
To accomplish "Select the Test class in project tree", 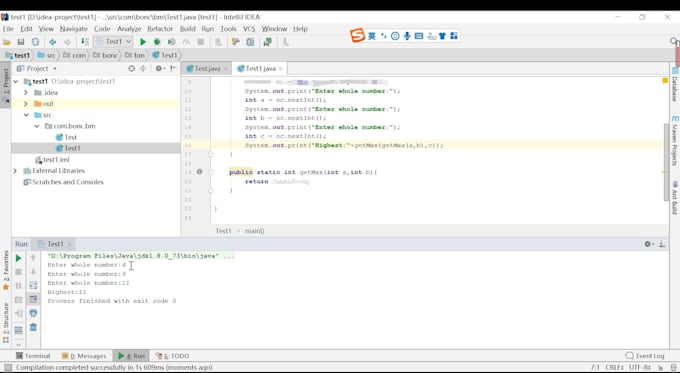I will 66,137.
